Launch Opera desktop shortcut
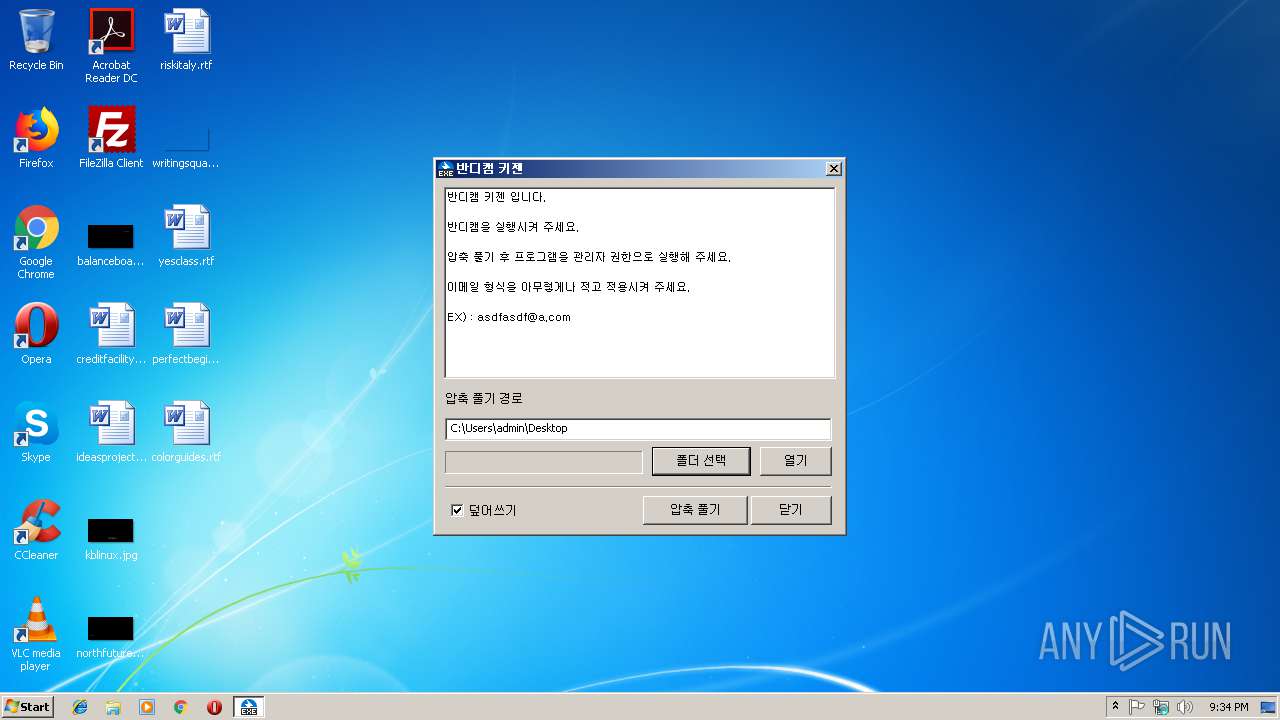The width and height of the screenshot is (1280, 720). coord(36,334)
